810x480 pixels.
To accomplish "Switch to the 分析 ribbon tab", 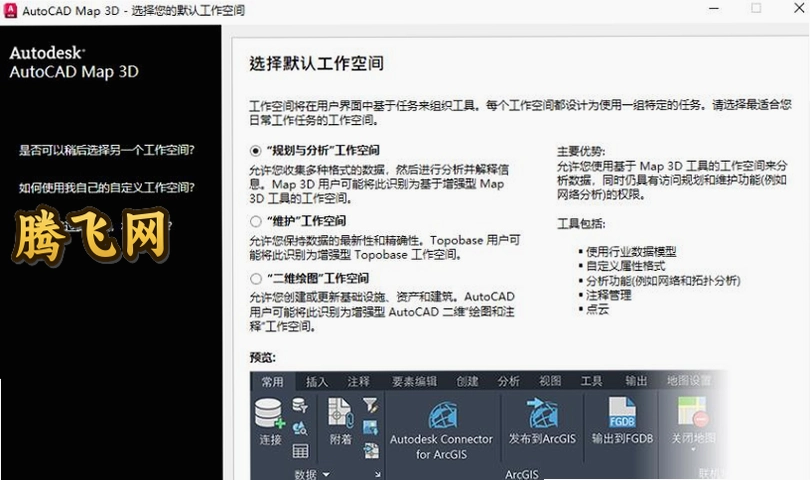I will coord(508,381).
